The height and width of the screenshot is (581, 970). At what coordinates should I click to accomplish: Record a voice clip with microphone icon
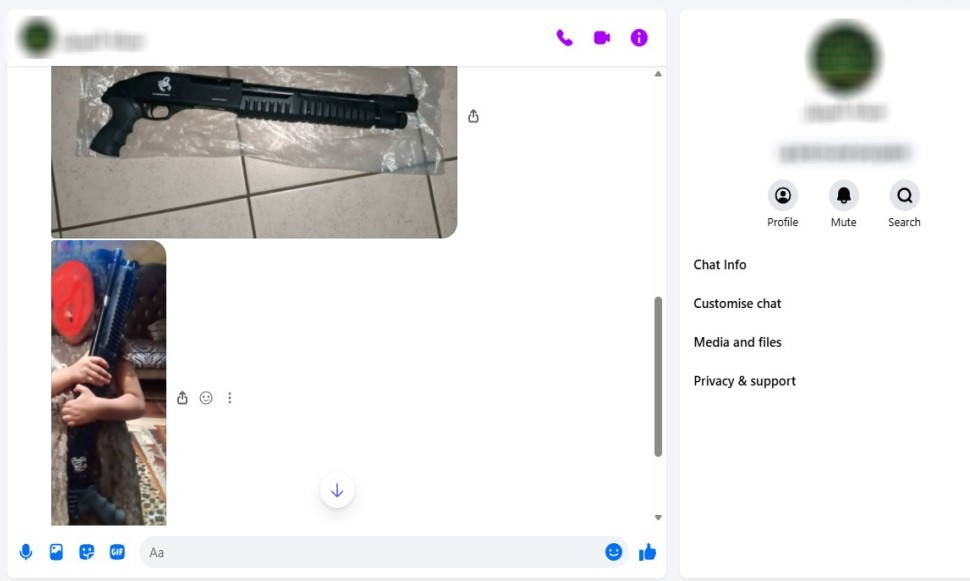tap(26, 552)
